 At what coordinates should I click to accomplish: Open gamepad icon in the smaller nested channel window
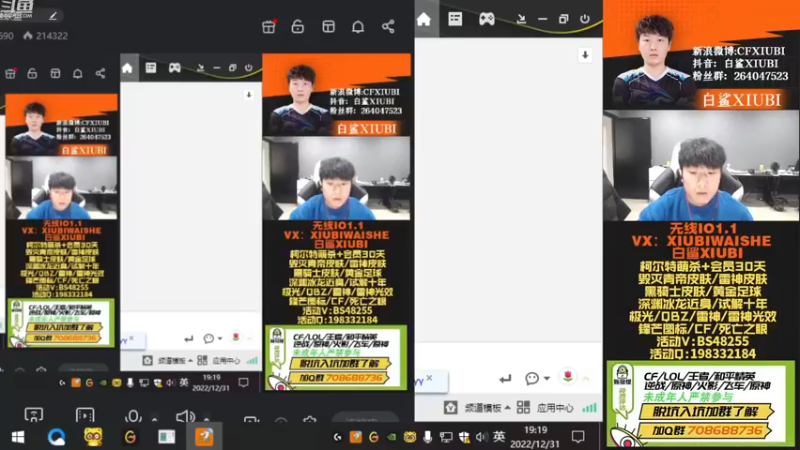174,67
